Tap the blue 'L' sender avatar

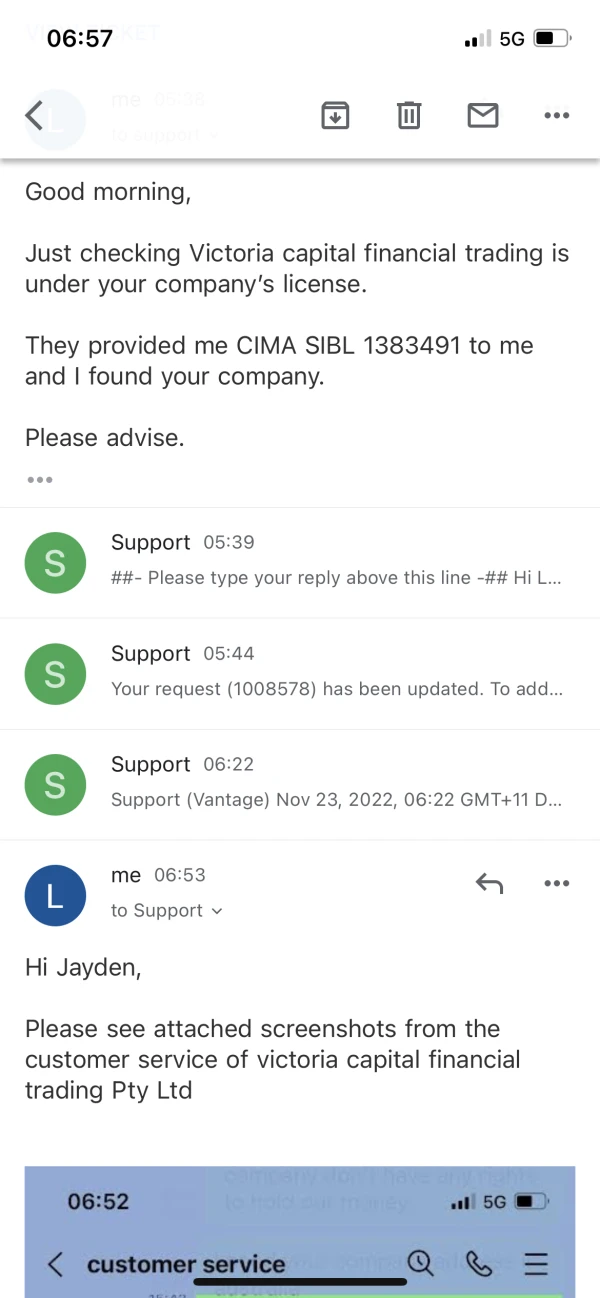(55, 895)
